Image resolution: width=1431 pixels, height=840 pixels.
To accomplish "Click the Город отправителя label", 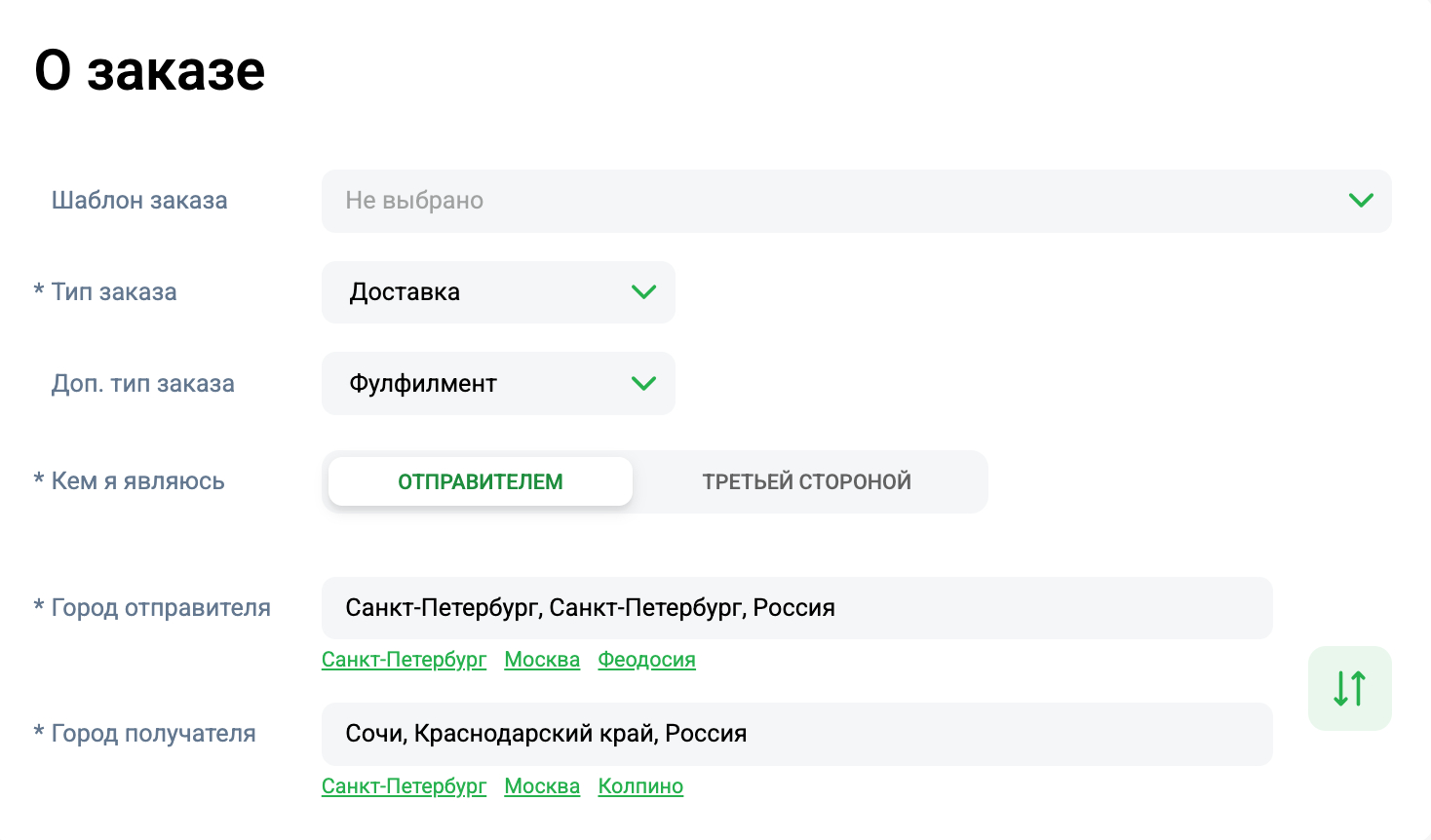I will (x=161, y=608).
